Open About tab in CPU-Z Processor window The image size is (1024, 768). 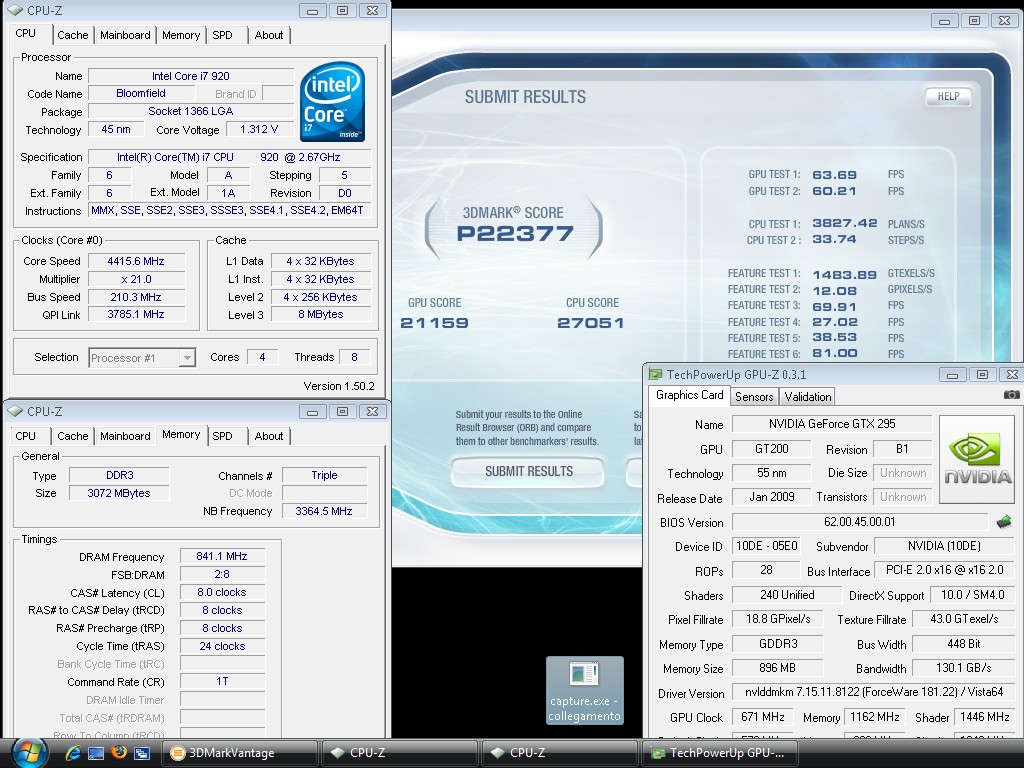pos(269,35)
